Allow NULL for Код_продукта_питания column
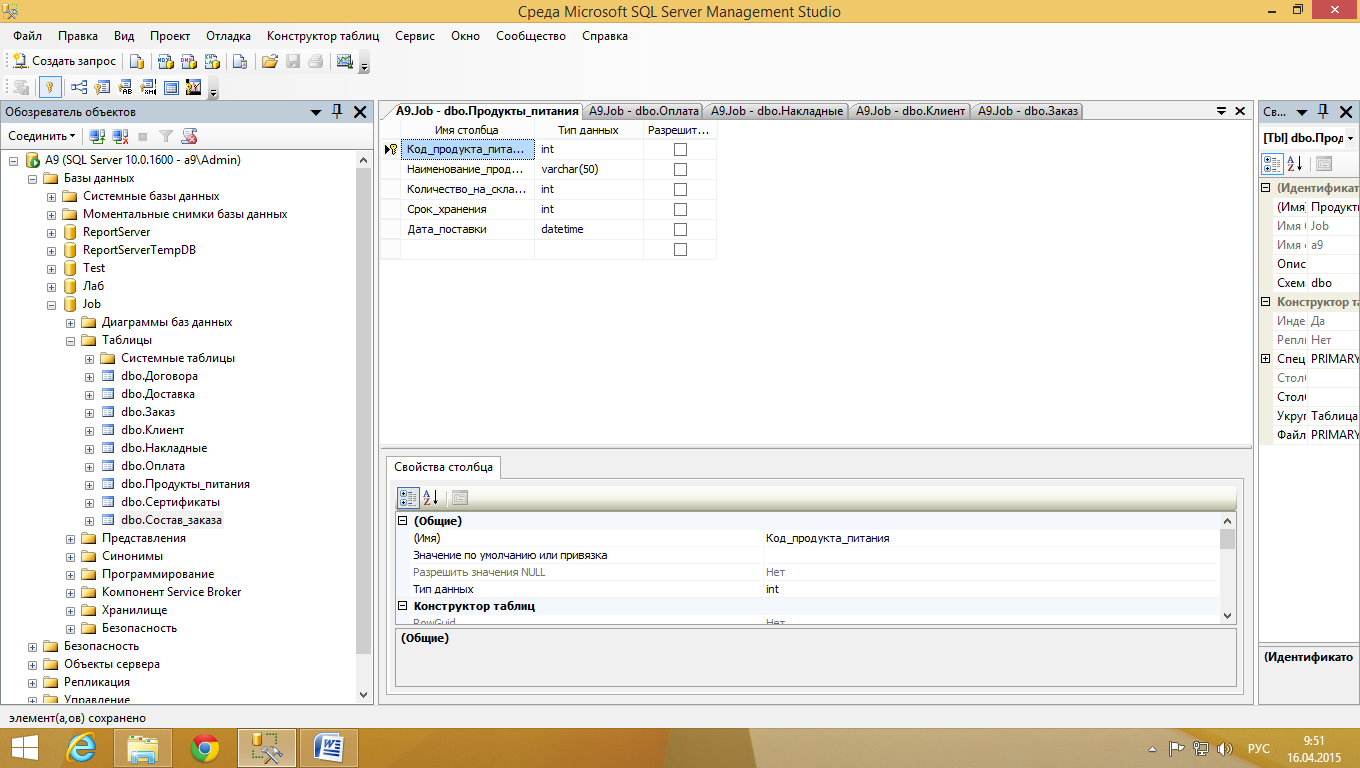This screenshot has width=1360, height=768. click(680, 149)
